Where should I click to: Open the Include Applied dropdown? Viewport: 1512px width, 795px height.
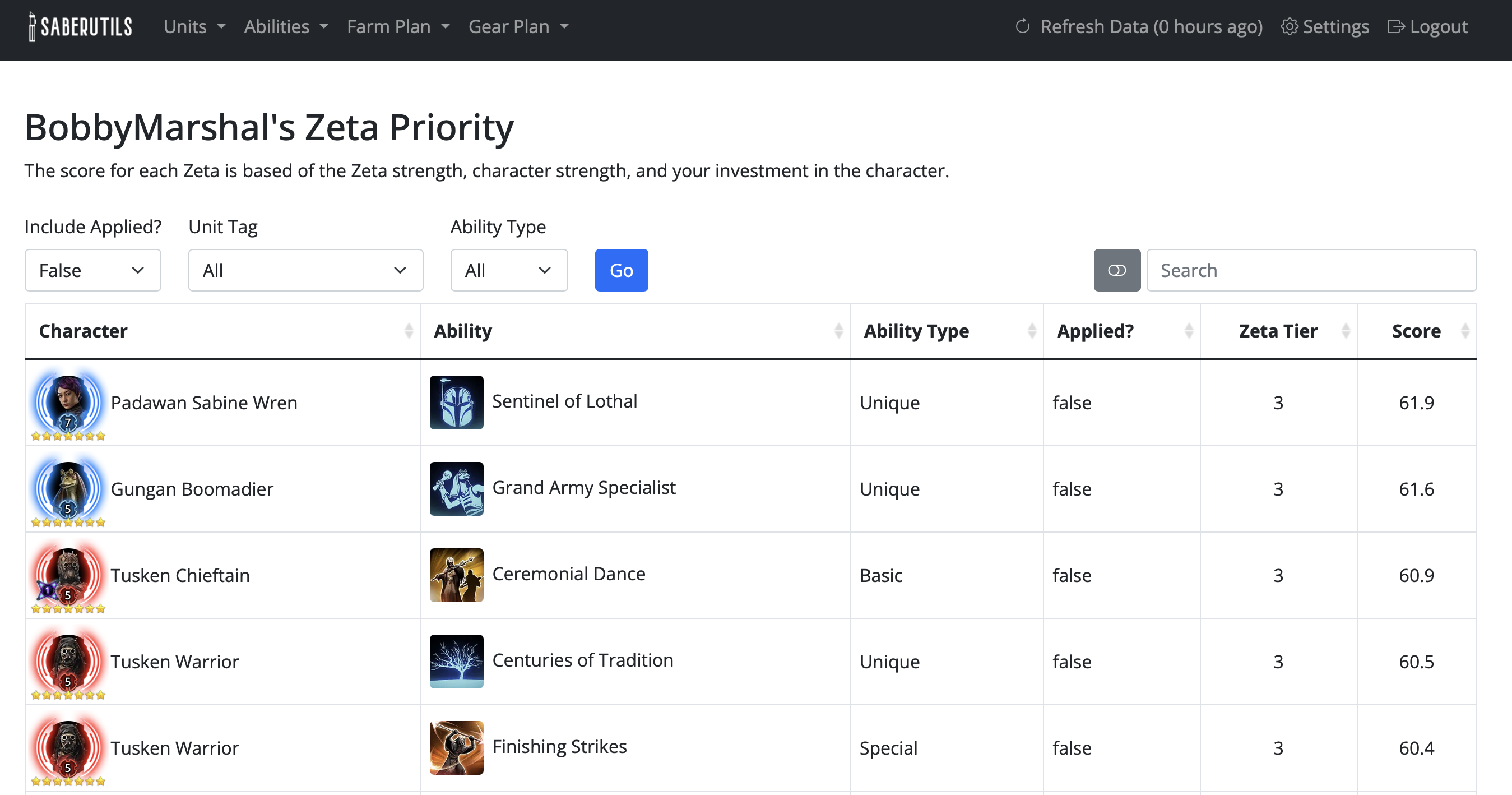pyautogui.click(x=92, y=270)
